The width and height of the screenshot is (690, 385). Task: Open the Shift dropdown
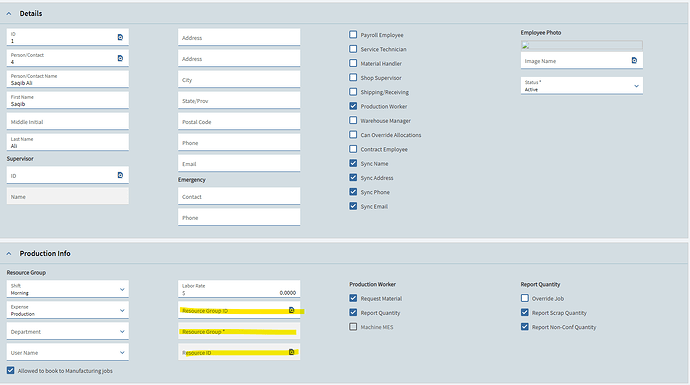[x=68, y=289]
